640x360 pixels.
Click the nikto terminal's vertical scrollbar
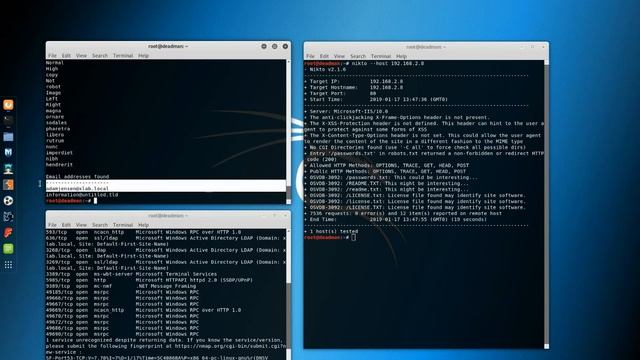[547, 204]
